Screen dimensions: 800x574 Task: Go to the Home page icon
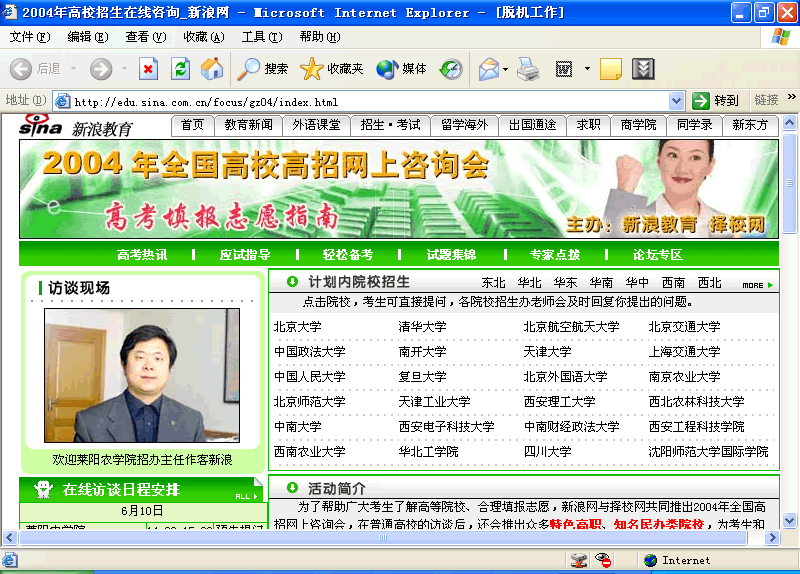coord(212,69)
